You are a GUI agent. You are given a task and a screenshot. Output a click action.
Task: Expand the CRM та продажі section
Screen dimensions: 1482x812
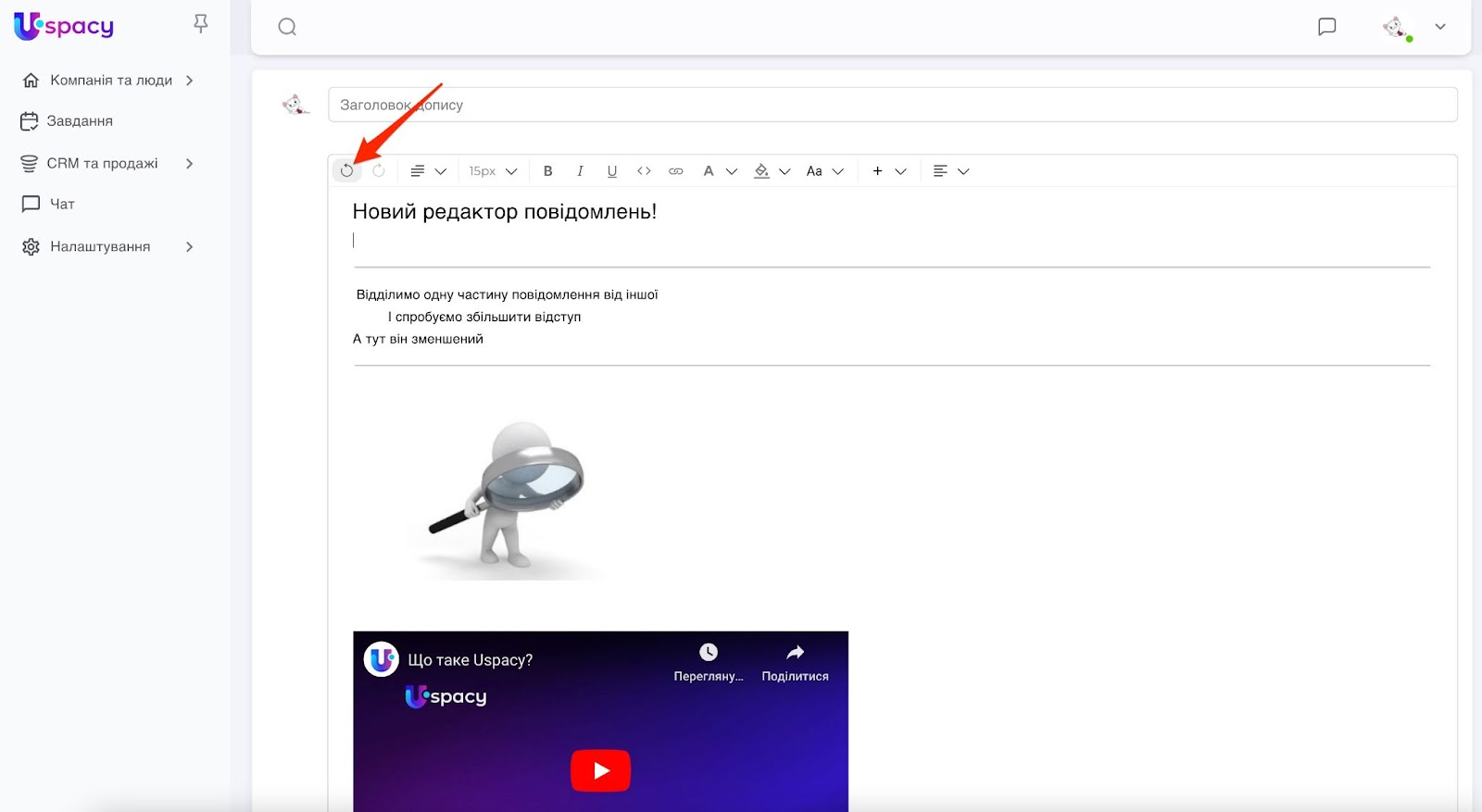102,164
